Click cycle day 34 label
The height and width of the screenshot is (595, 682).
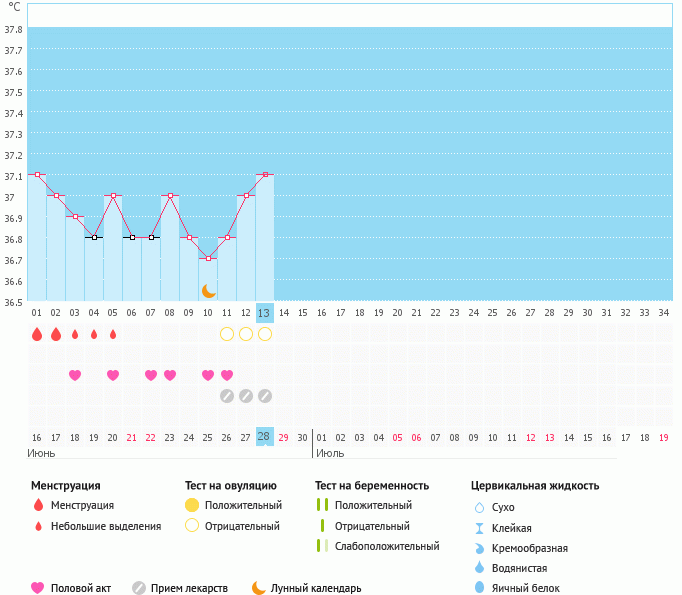click(x=663, y=313)
